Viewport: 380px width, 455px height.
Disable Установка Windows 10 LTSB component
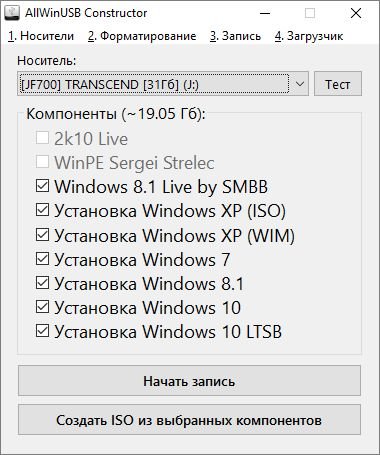coord(42,331)
